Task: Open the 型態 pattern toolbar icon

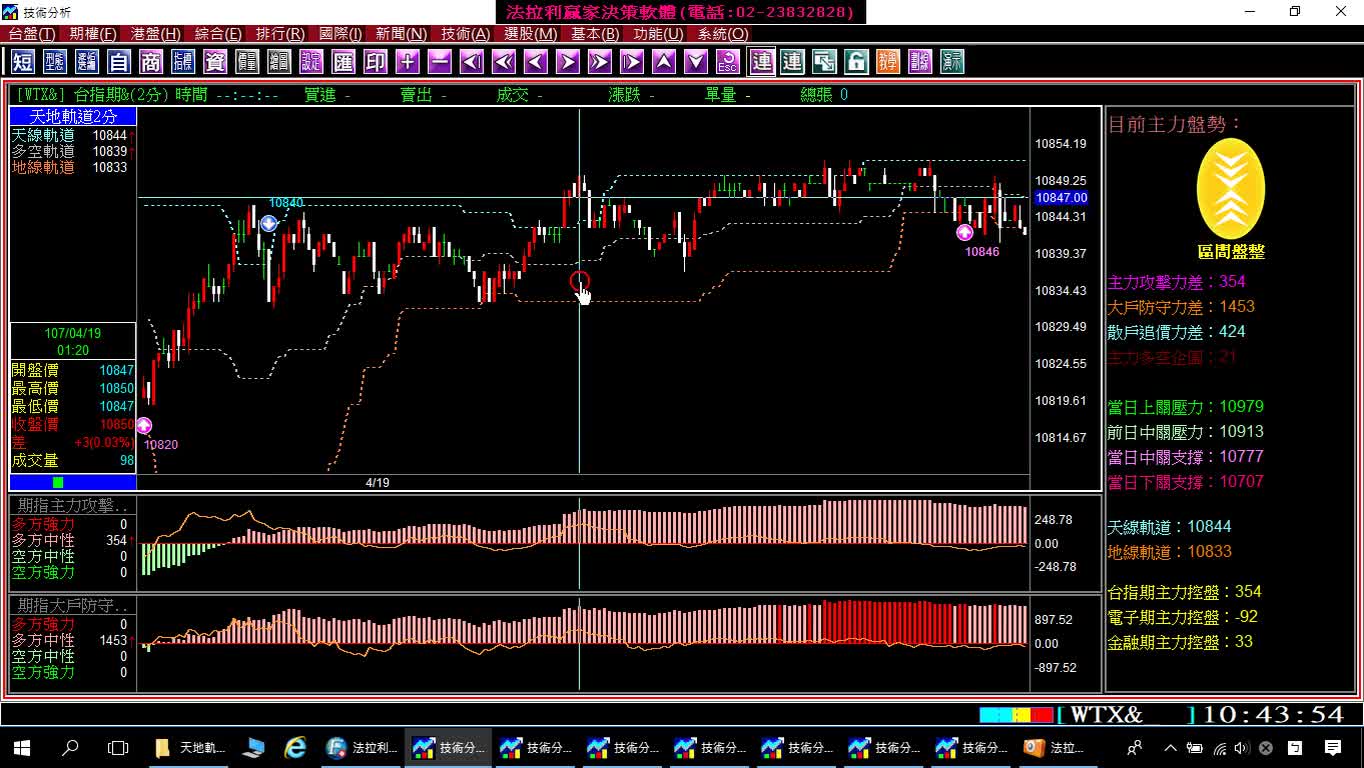Action: [55, 62]
